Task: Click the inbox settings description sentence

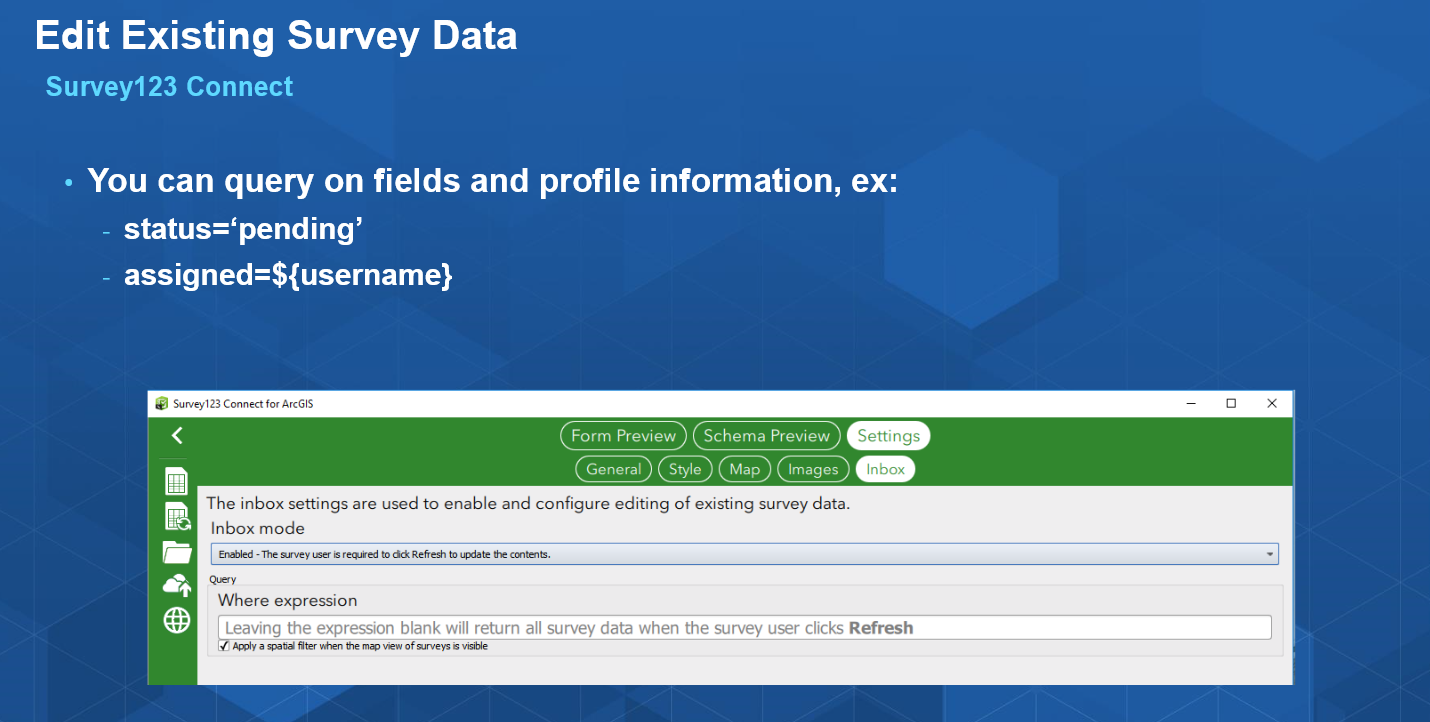Action: tap(528, 504)
